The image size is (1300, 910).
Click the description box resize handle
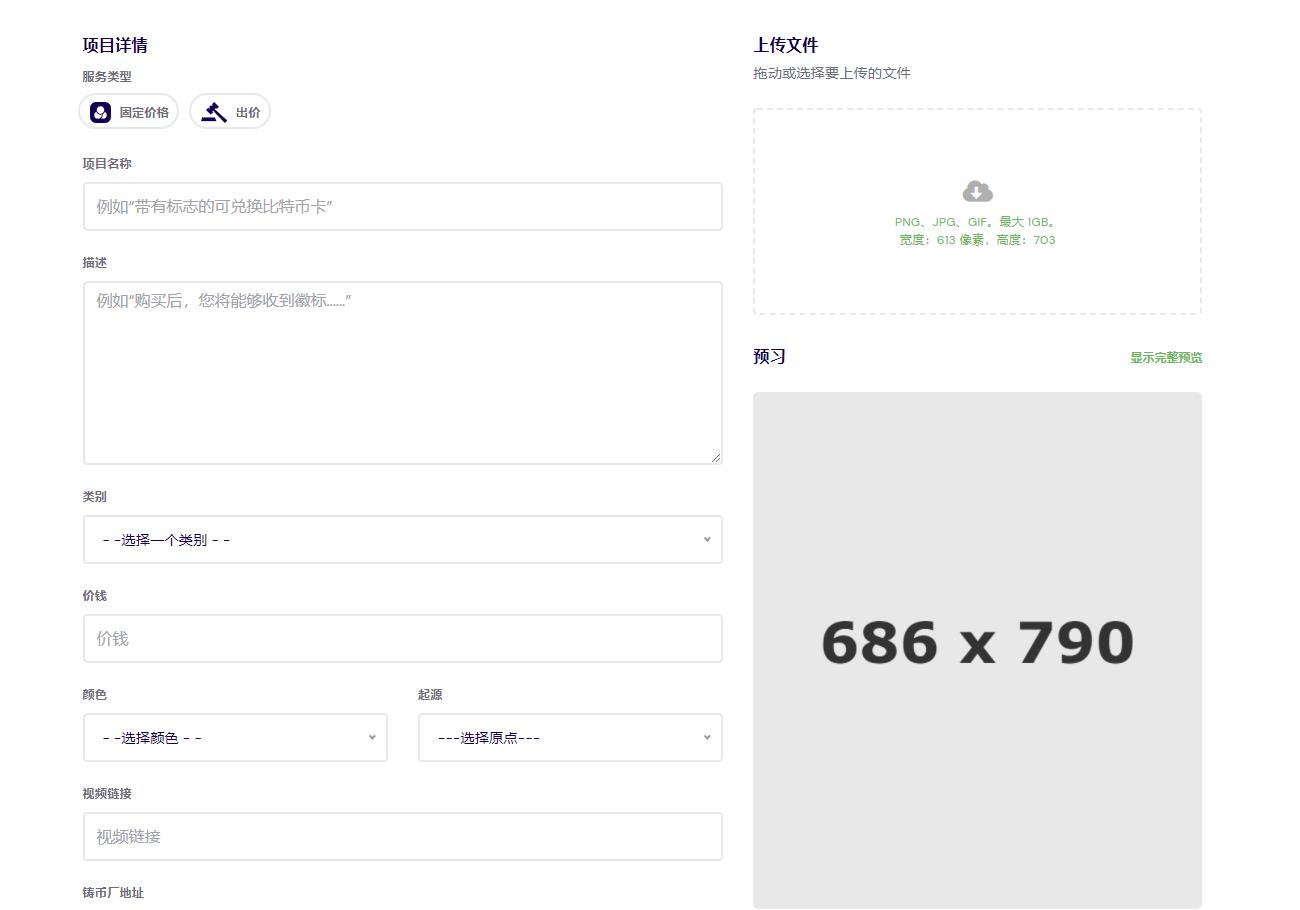click(715, 457)
